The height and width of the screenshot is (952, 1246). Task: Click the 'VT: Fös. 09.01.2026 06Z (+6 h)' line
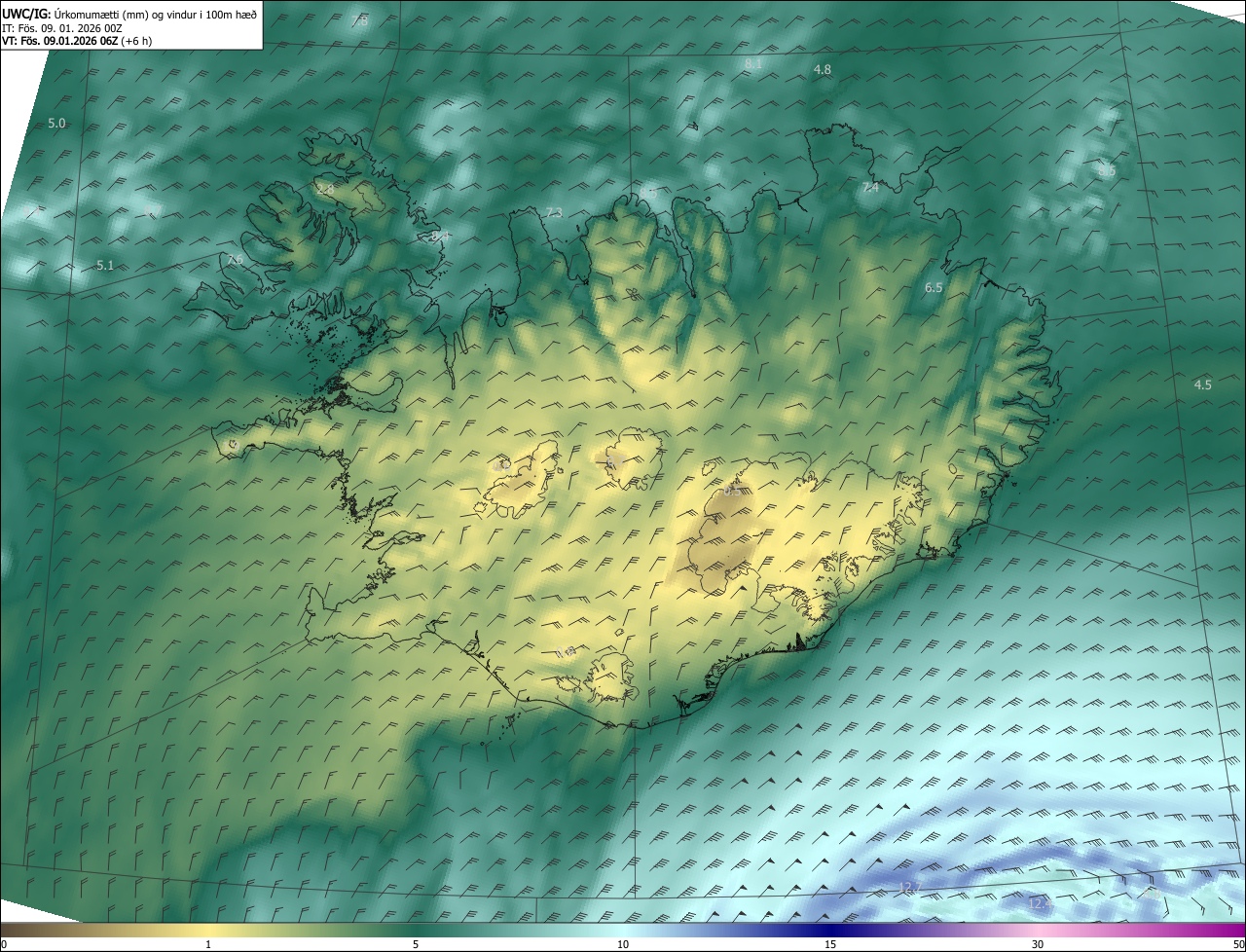[x=77, y=41]
